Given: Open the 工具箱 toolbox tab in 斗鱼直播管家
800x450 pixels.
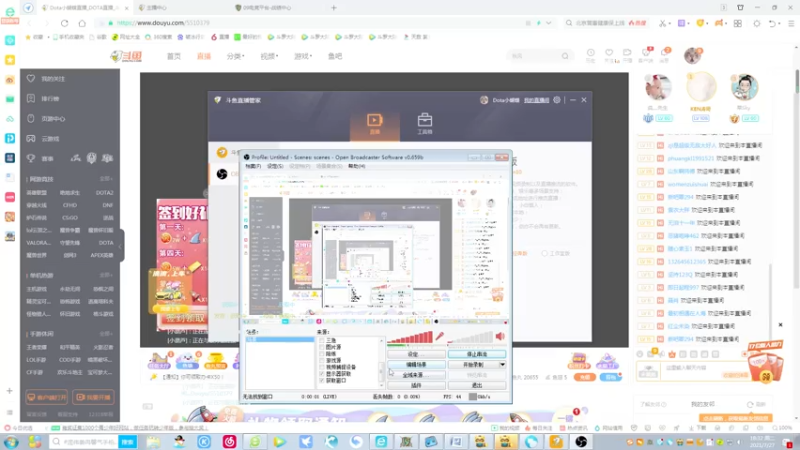Looking at the screenshot, I should pos(424,124).
